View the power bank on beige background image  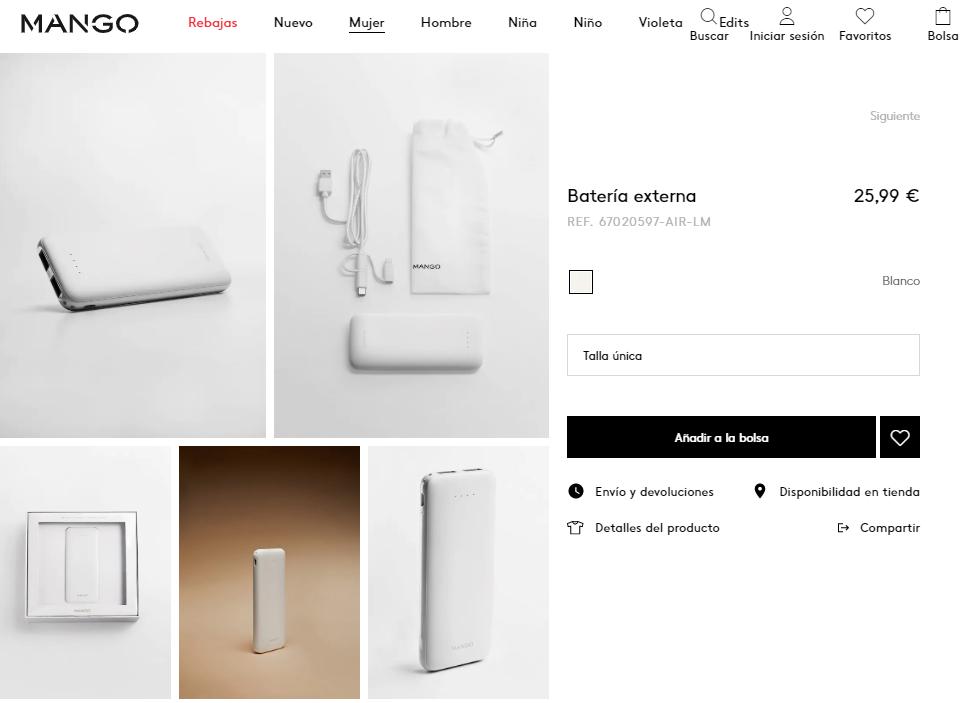click(x=269, y=572)
